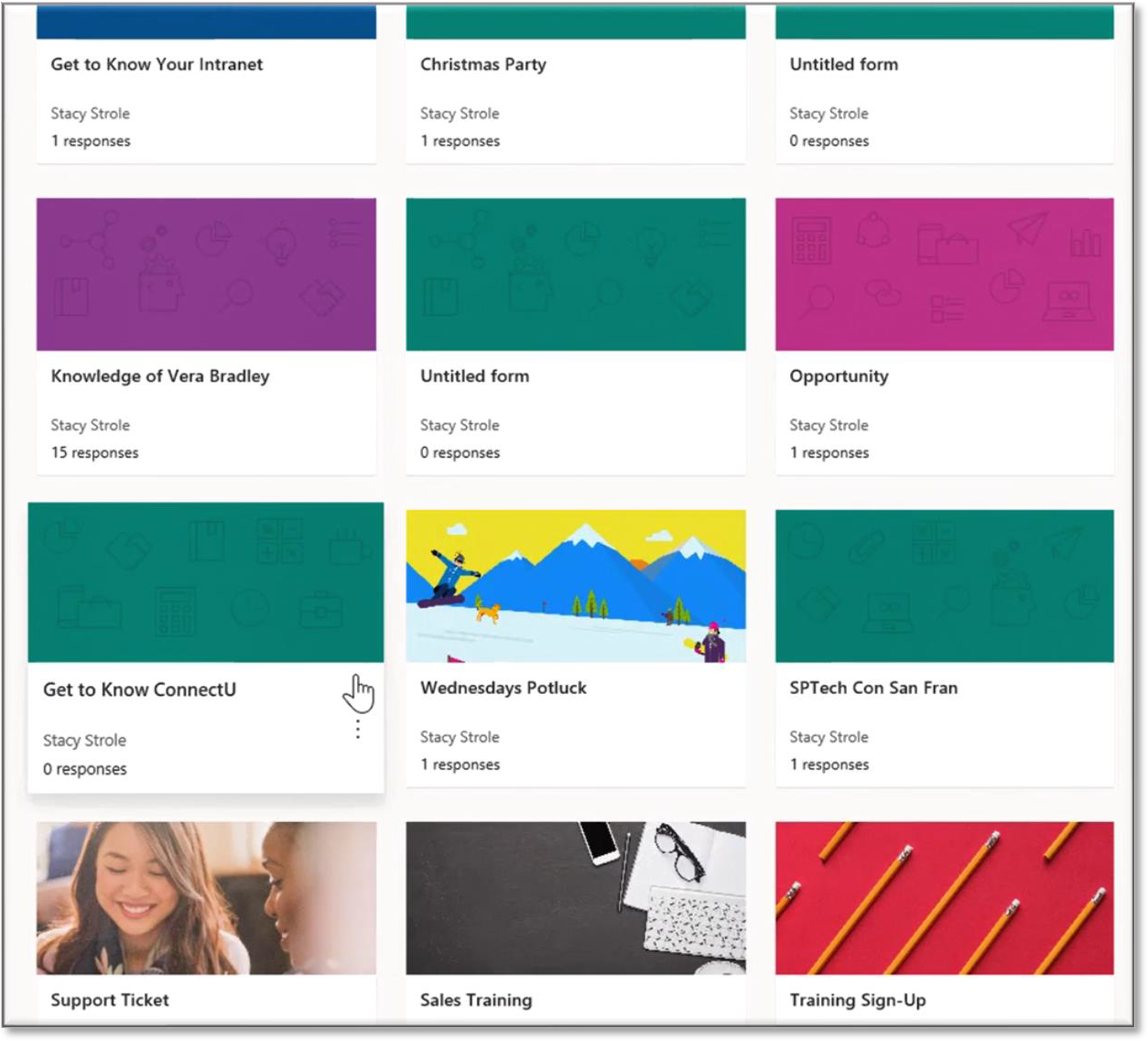Click Stacy Strole under SPTech Con San Fran
The image size is (1148, 1041).
829,737
